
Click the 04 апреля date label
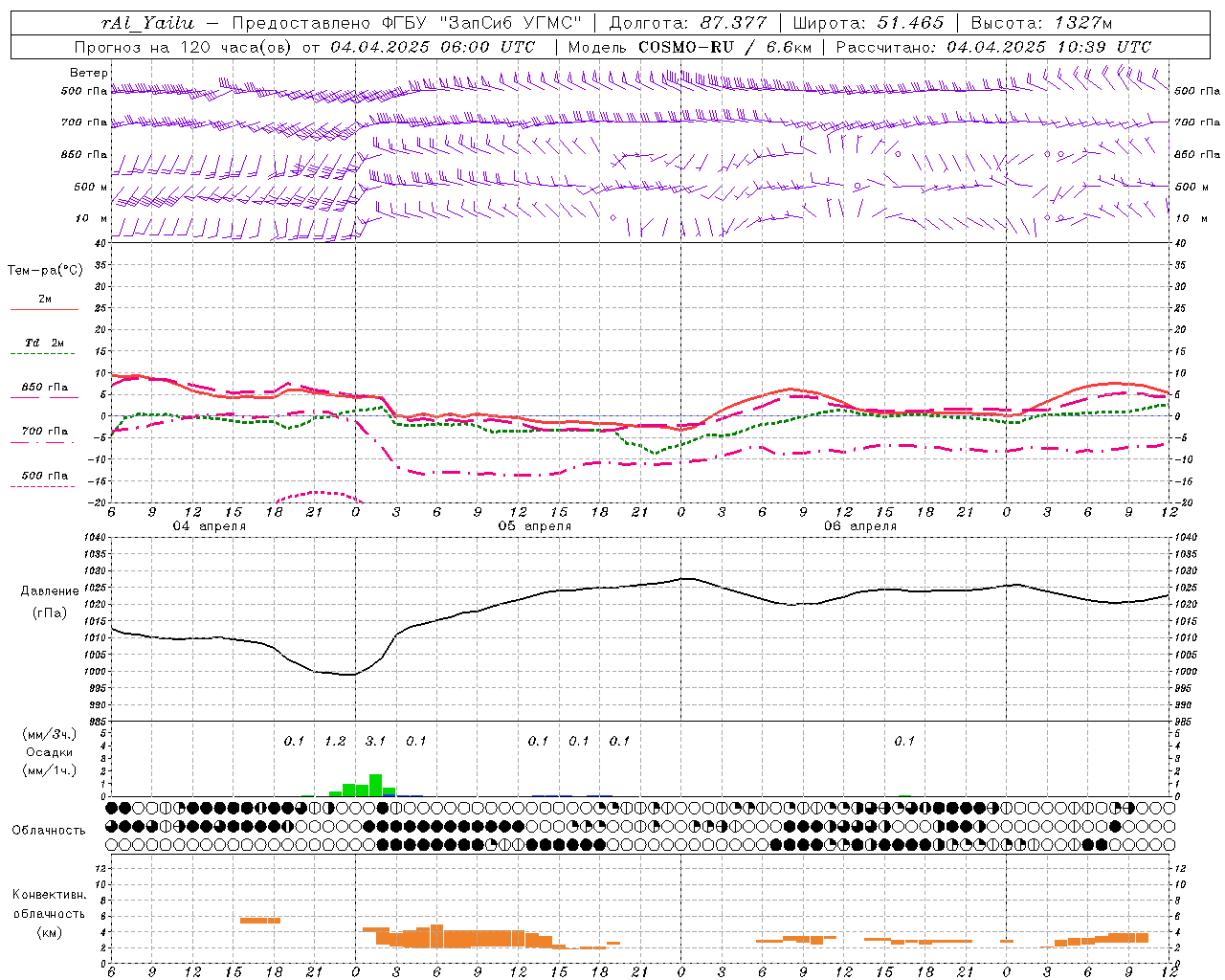click(x=209, y=526)
